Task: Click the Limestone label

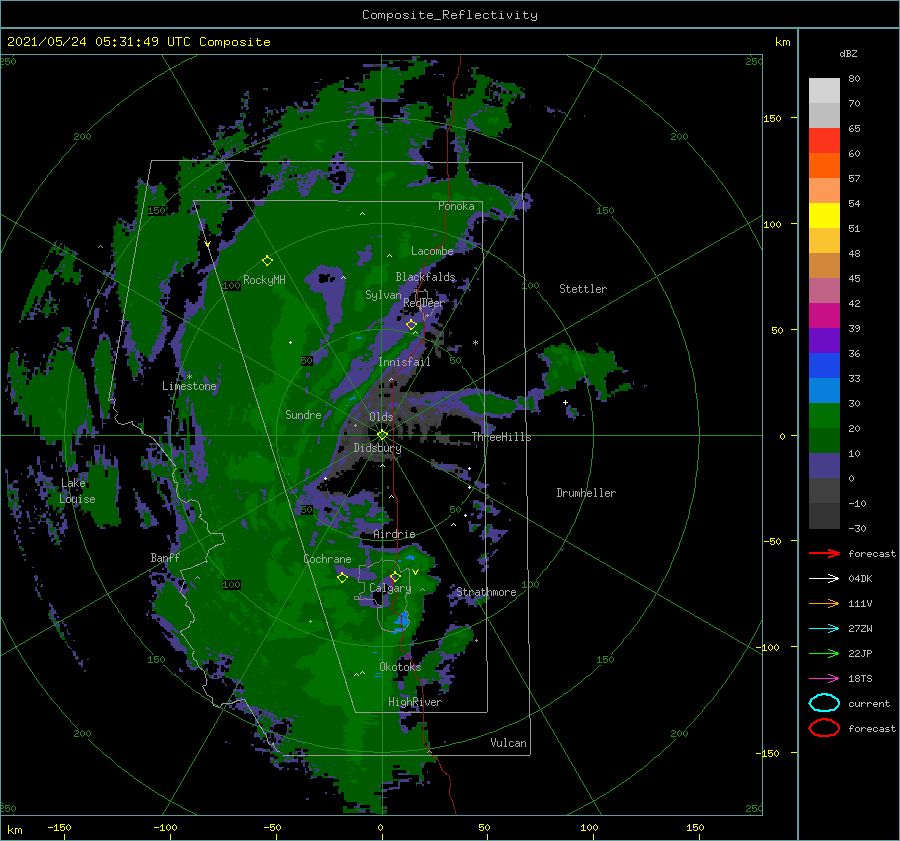Action: (x=189, y=386)
